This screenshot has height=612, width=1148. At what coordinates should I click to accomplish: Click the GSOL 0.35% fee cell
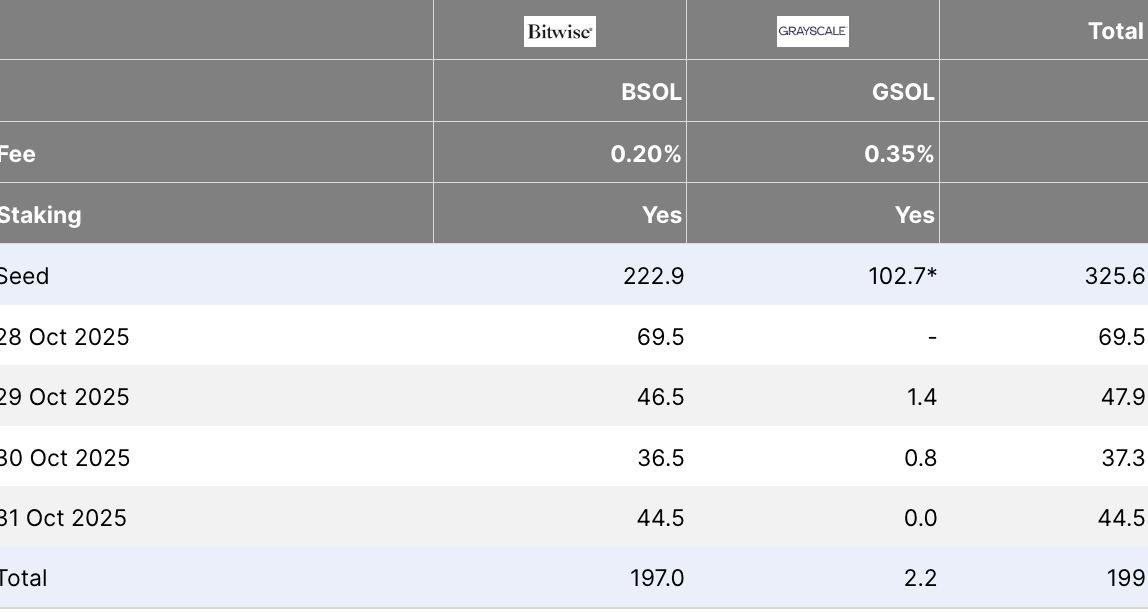(899, 154)
